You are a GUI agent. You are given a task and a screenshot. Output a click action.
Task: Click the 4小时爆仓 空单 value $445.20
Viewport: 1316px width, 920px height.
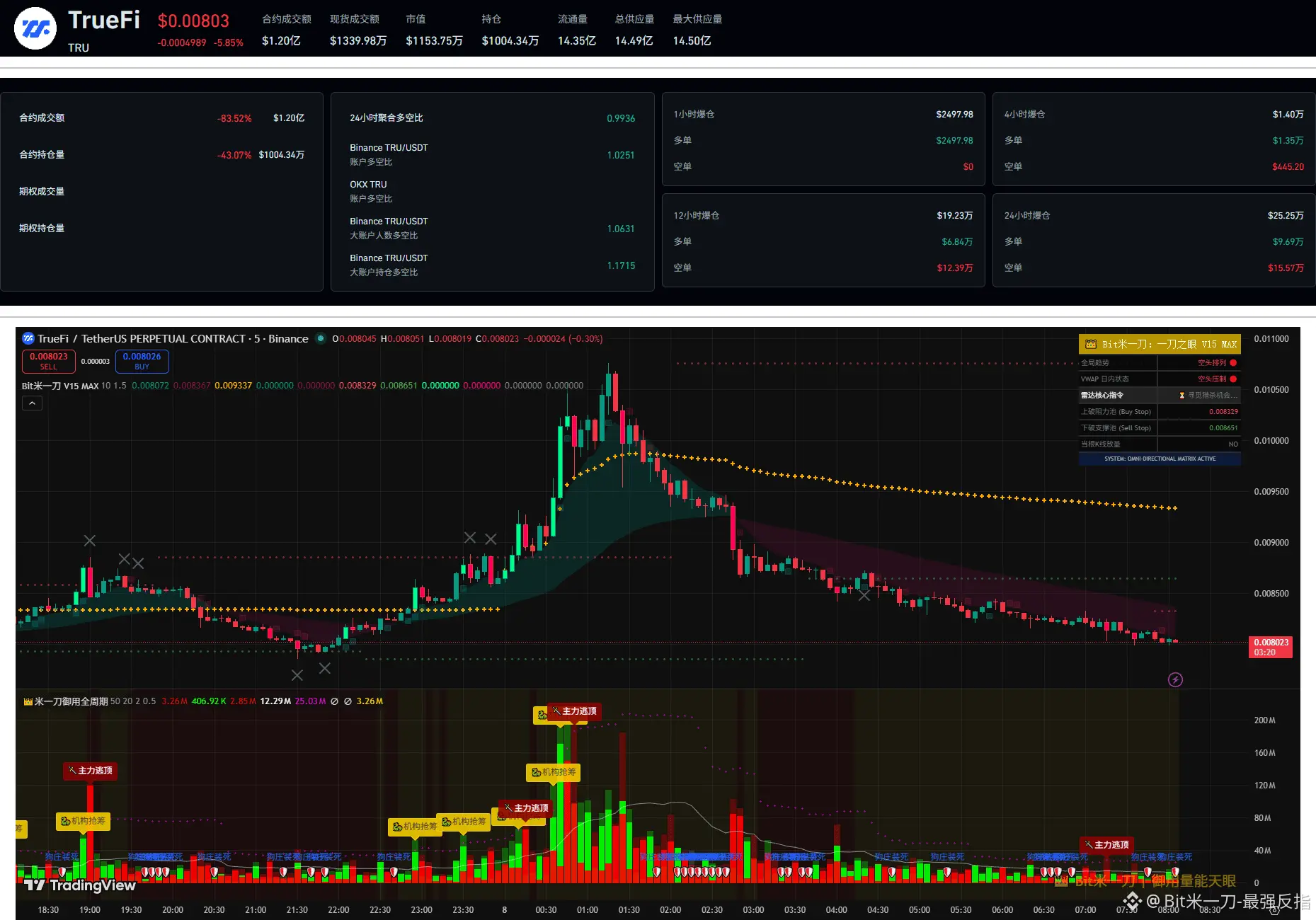(1288, 167)
